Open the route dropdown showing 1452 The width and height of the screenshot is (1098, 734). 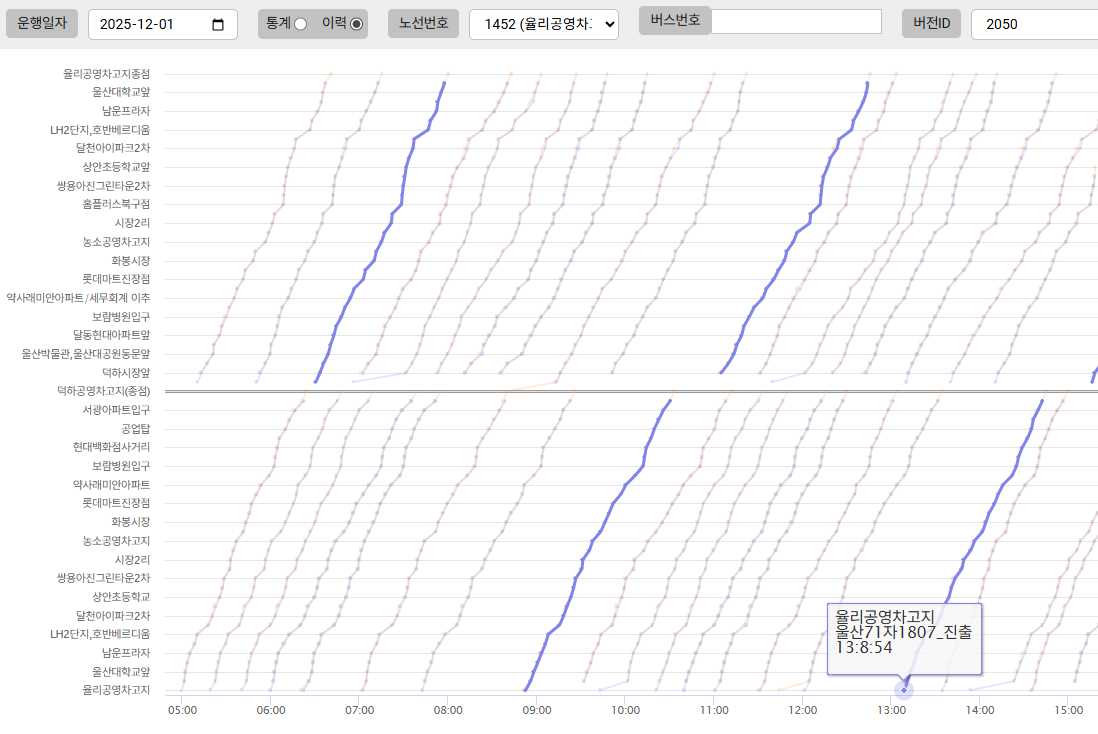(x=543, y=25)
